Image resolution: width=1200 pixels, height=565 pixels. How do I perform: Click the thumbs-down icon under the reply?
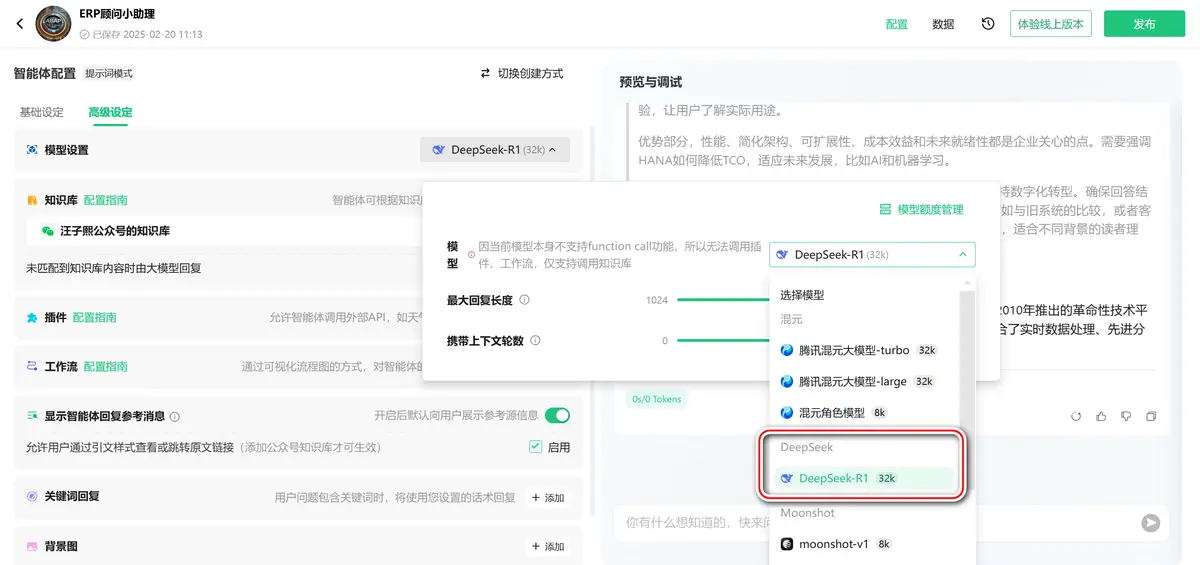click(1126, 416)
